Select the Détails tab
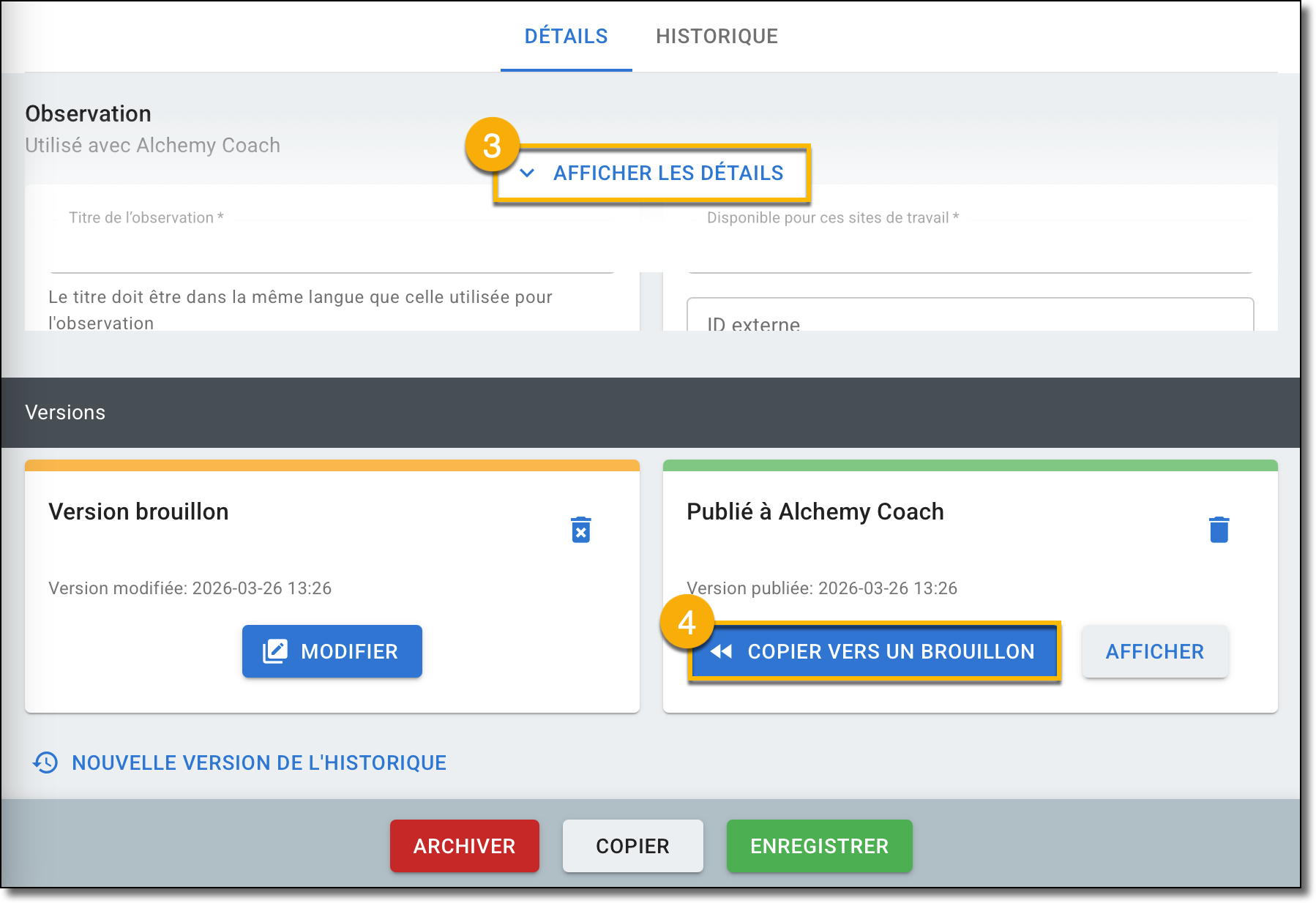Viewport: 1316px width, 903px height. pos(566,37)
